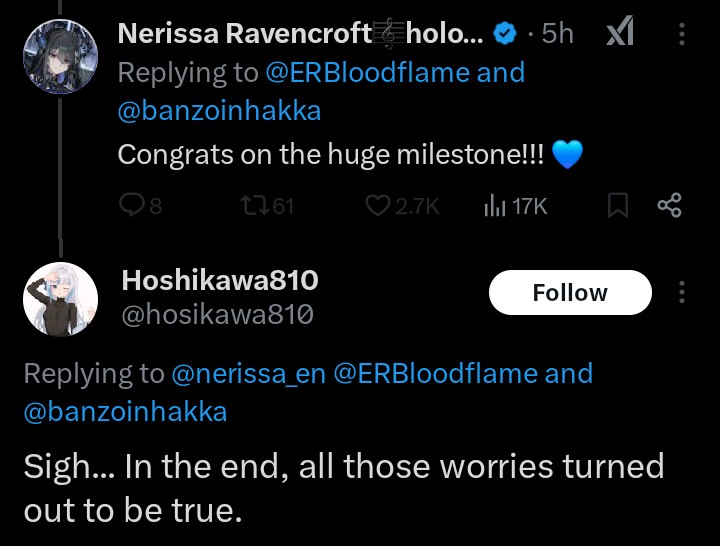720x546 pixels.
Task: Click the @hosikawa810 handle
Action: pos(218,315)
